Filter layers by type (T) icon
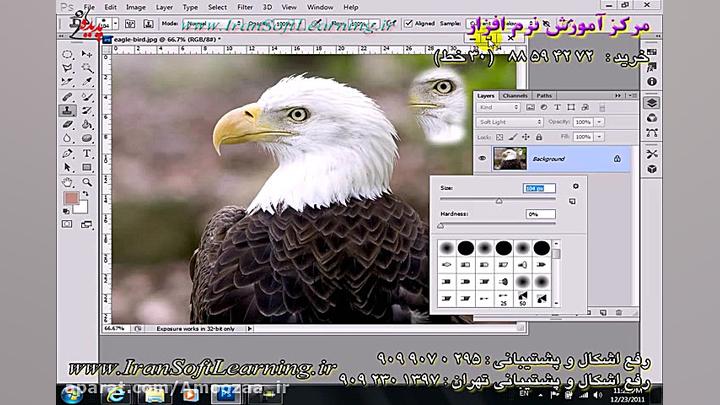The image size is (720, 405). click(557, 107)
